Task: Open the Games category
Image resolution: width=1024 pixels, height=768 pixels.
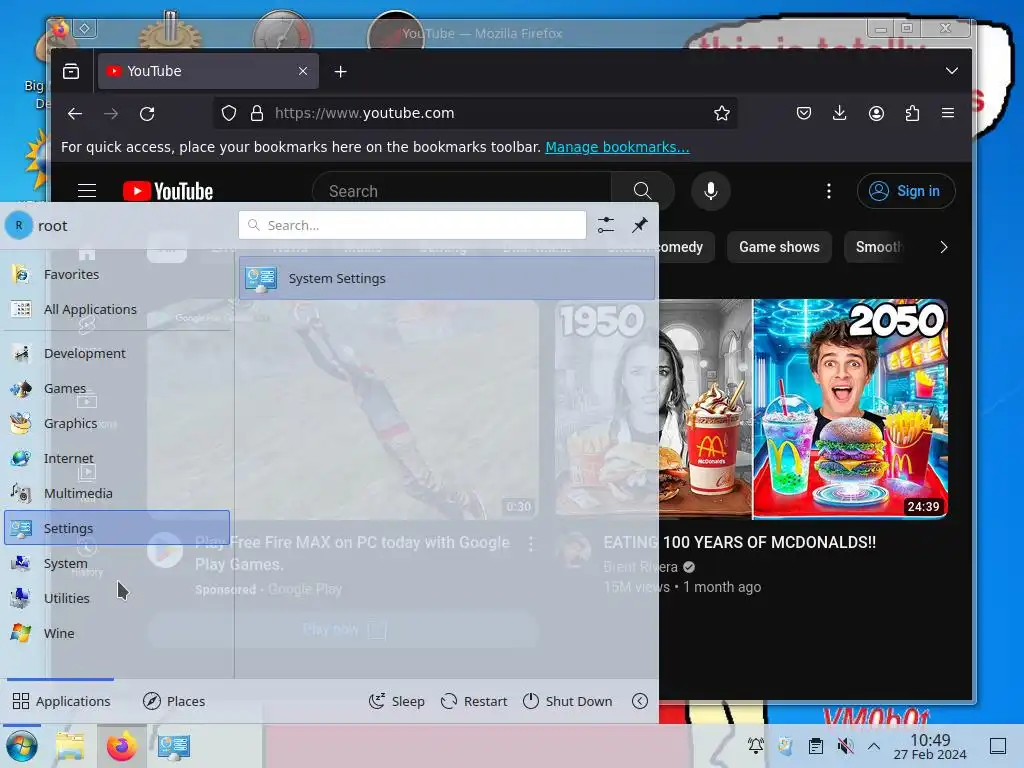Action: pos(118,389)
